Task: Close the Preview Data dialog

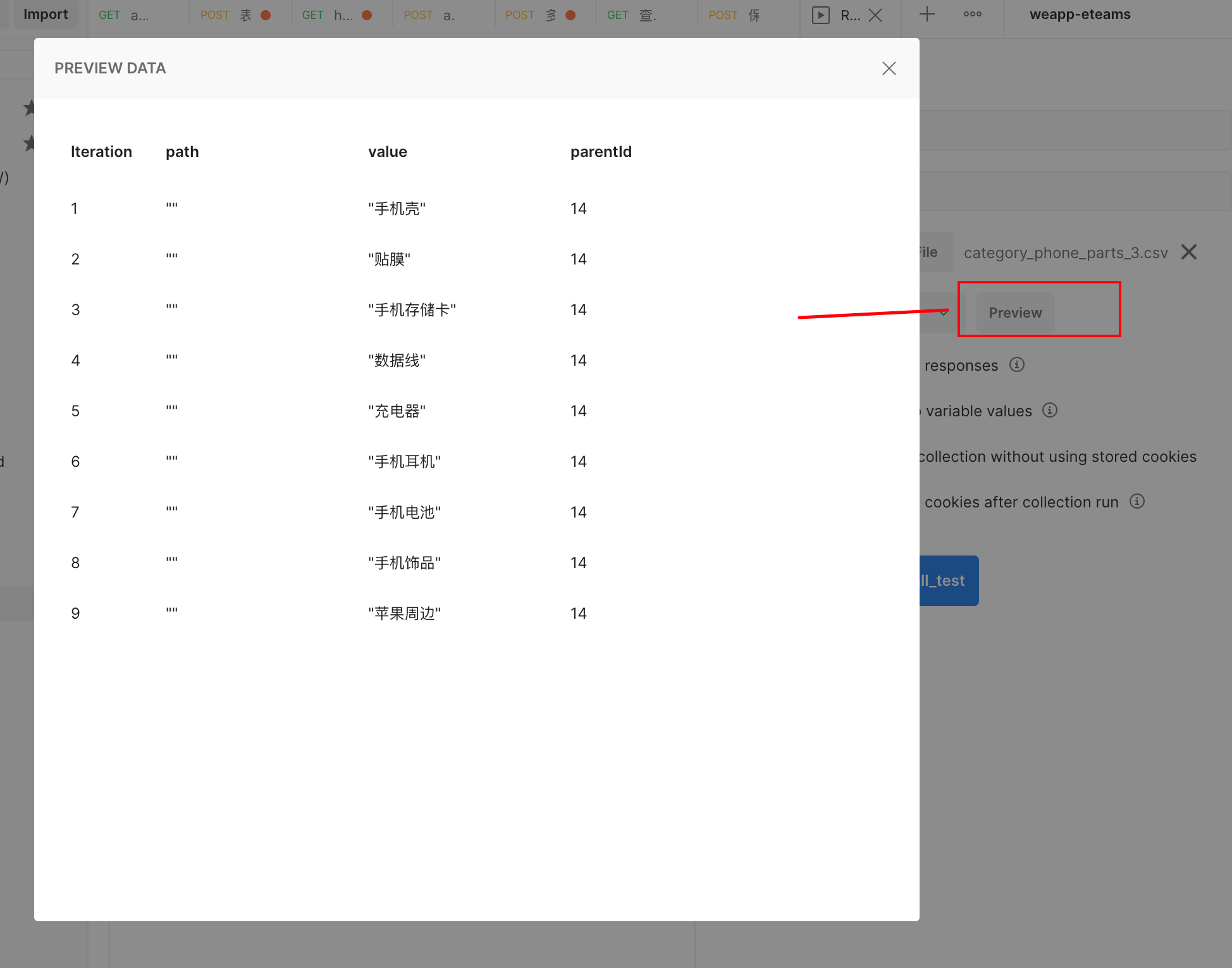Action: click(x=889, y=68)
